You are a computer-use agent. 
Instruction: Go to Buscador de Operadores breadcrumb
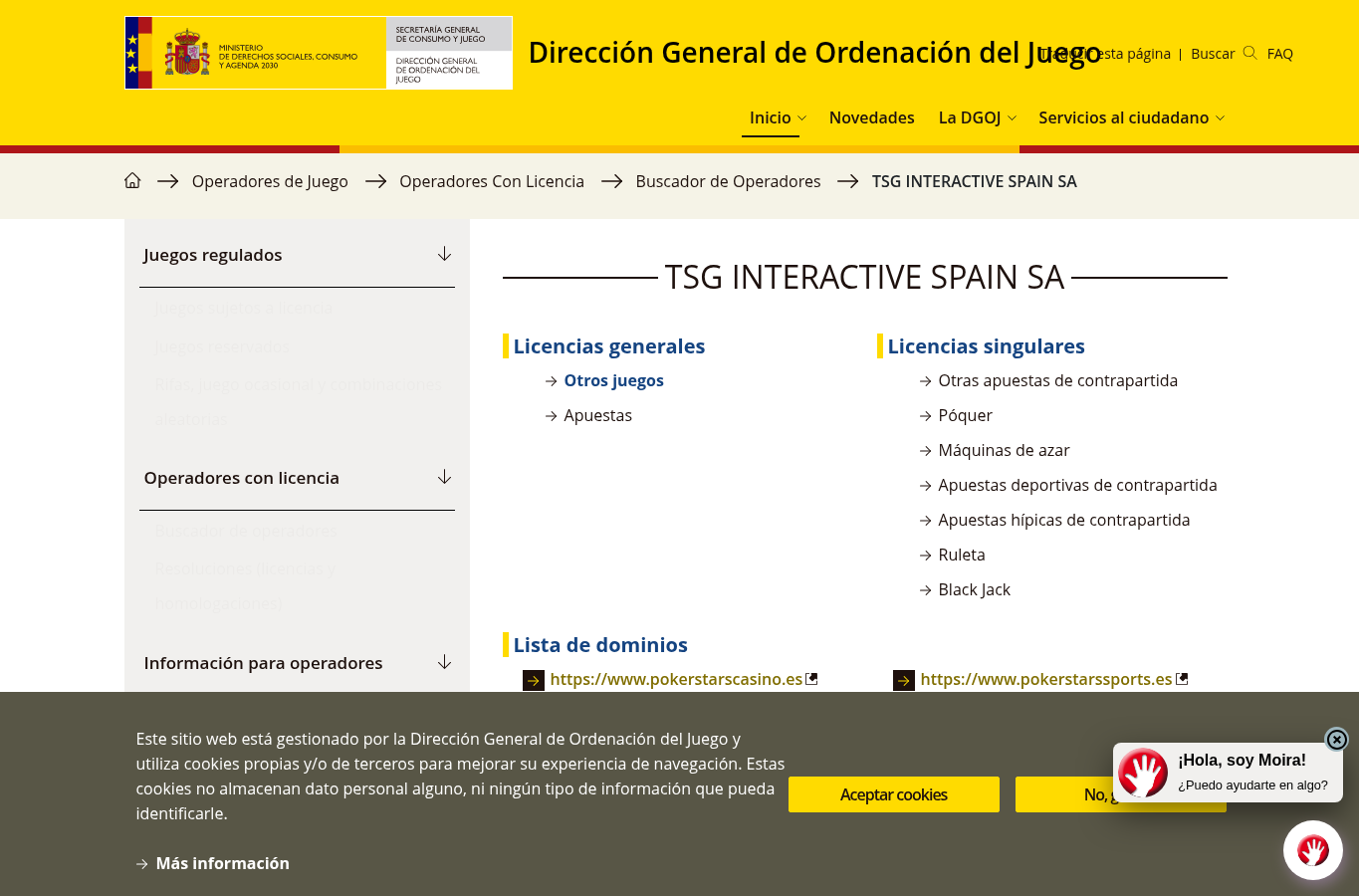728,181
